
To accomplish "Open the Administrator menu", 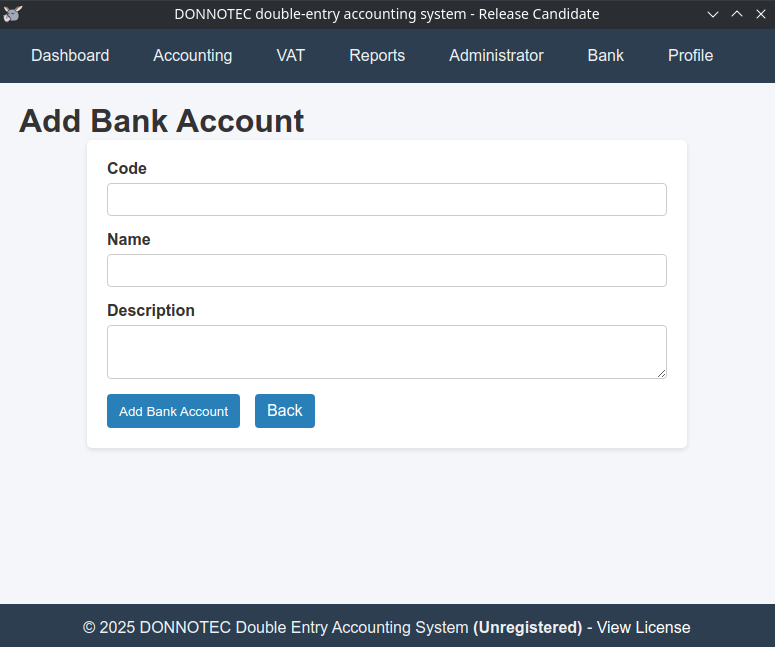I will pos(496,55).
